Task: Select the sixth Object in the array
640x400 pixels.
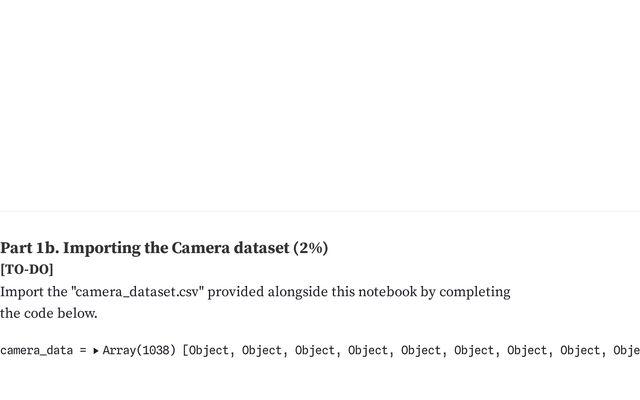Action: pos(474,351)
